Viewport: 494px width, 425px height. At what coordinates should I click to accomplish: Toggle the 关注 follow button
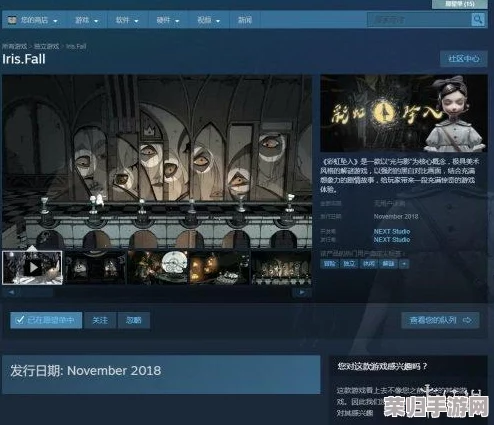point(100,320)
